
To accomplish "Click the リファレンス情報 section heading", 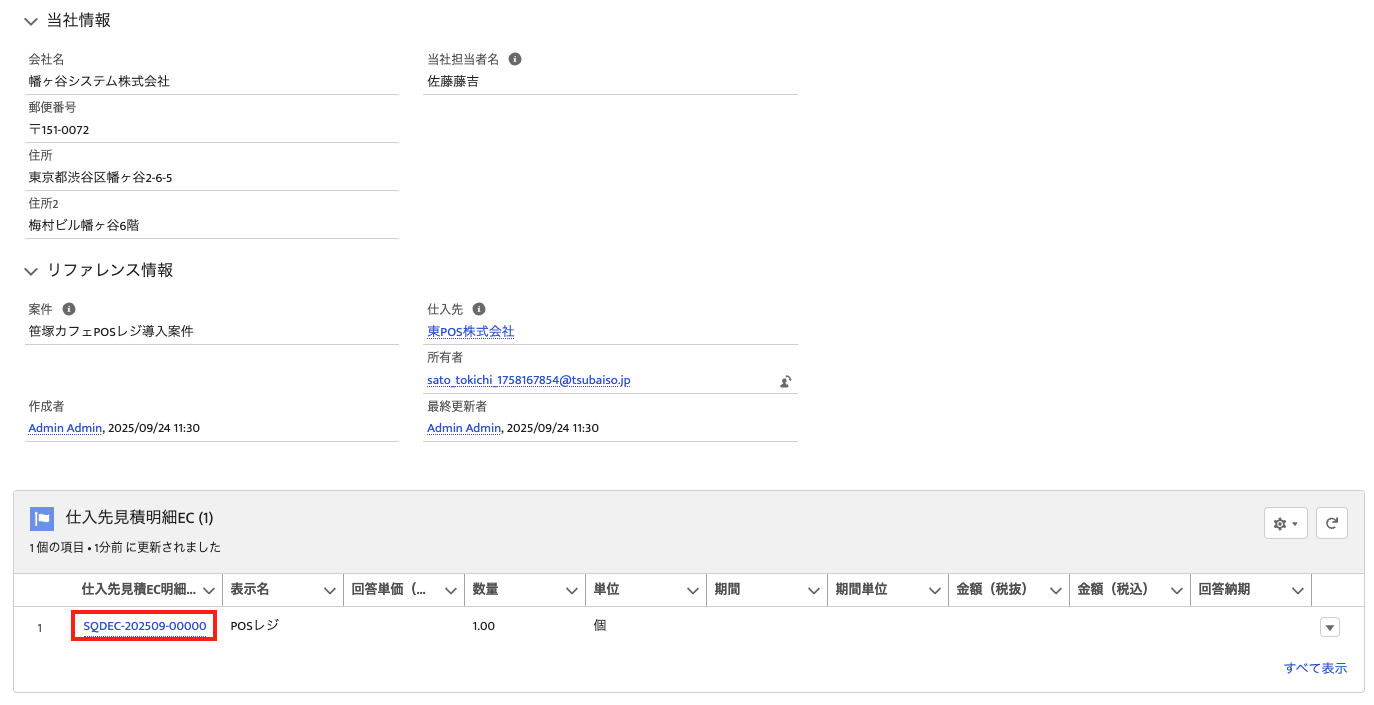I will (x=110, y=270).
